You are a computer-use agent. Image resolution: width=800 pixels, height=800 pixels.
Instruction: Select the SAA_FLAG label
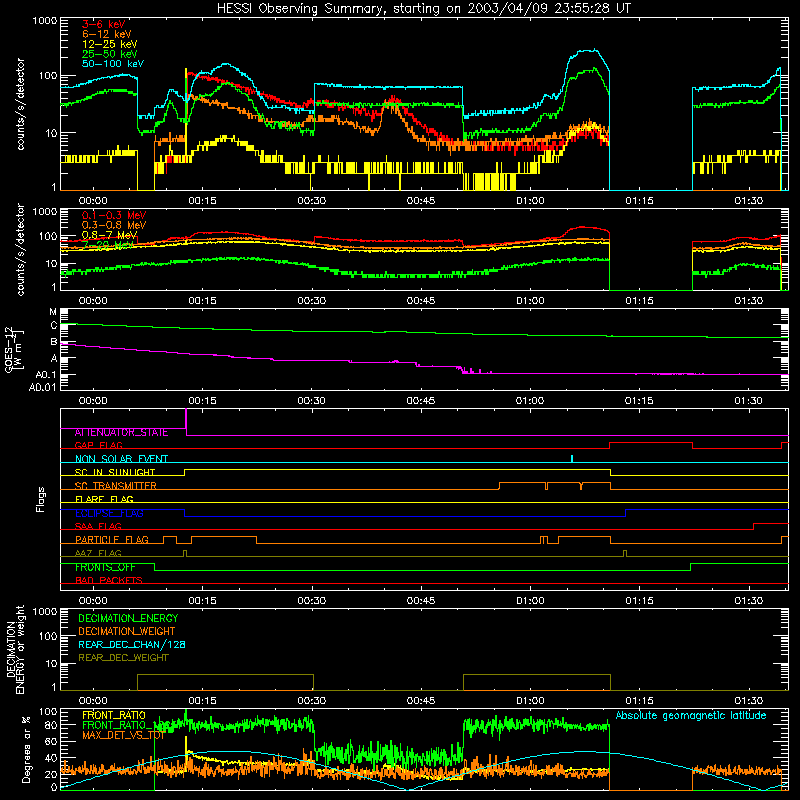(98, 526)
